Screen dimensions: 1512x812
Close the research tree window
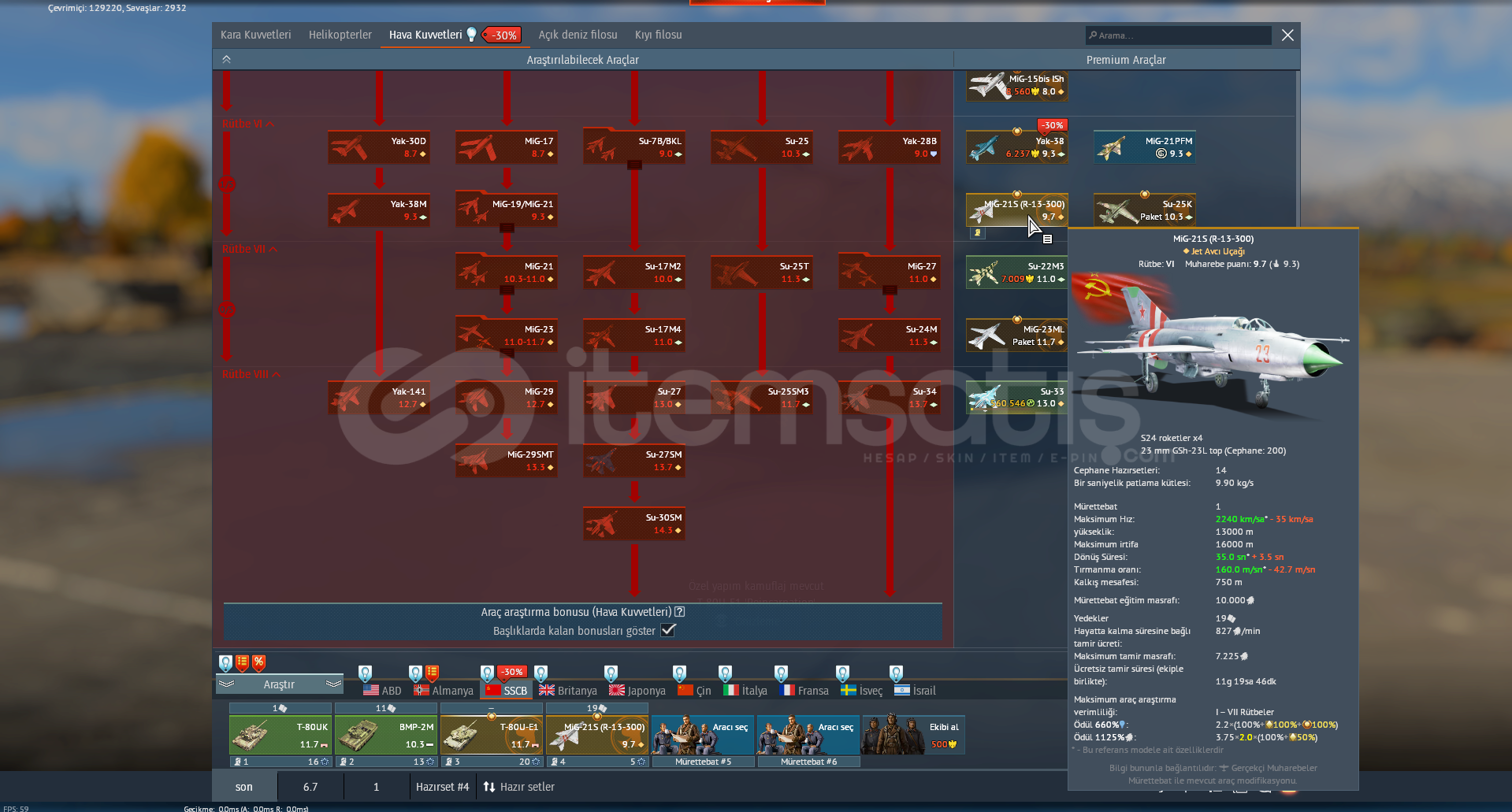tap(1287, 35)
